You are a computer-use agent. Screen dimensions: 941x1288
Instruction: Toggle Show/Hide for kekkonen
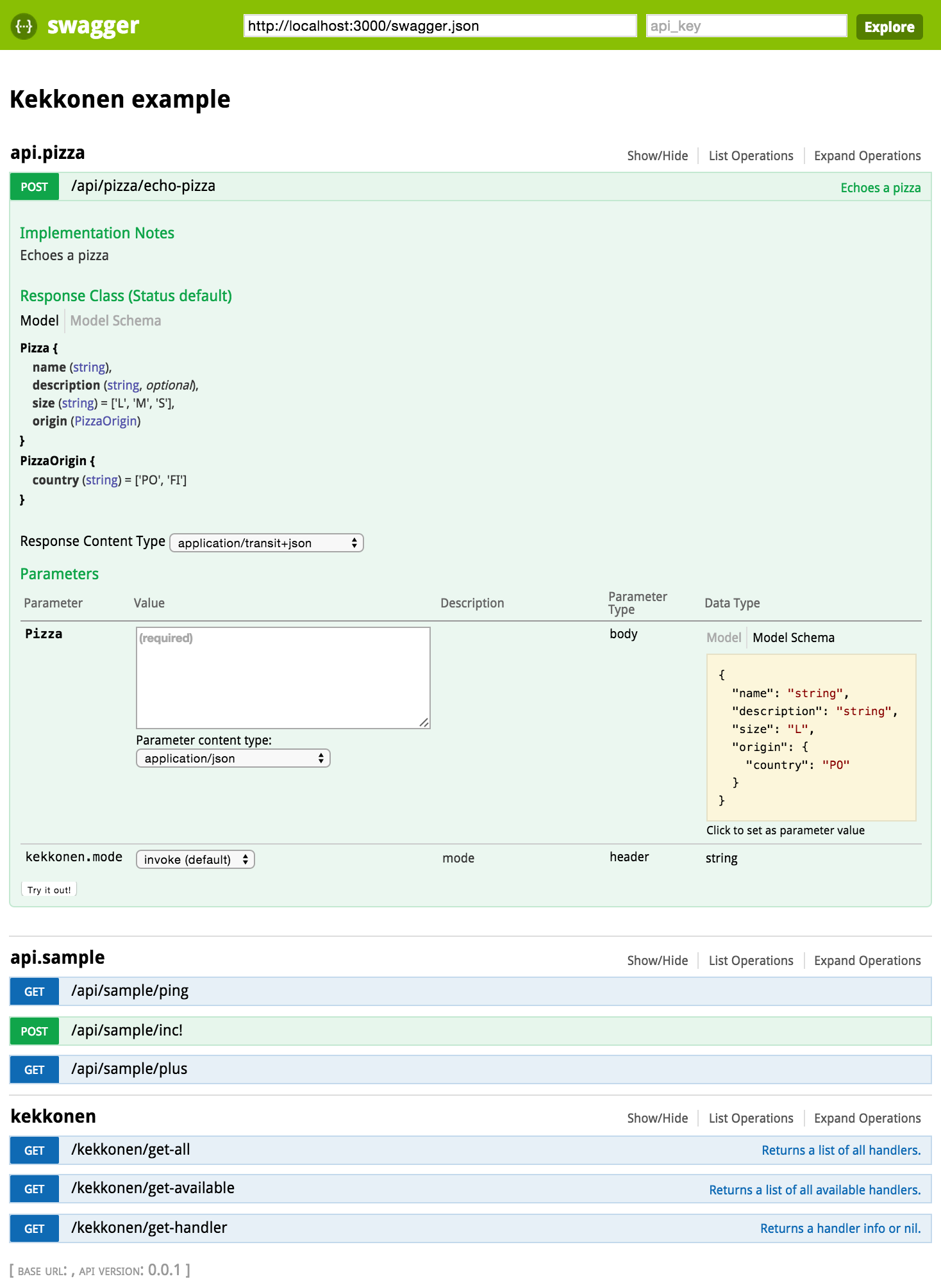click(657, 1118)
